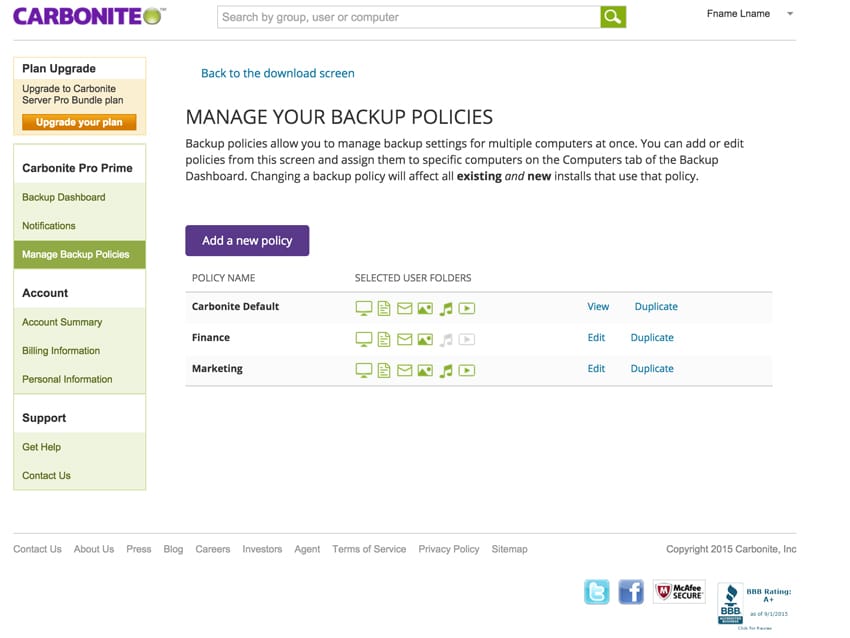Open Personal Information in sidebar
The image size is (850, 638).
click(67, 379)
